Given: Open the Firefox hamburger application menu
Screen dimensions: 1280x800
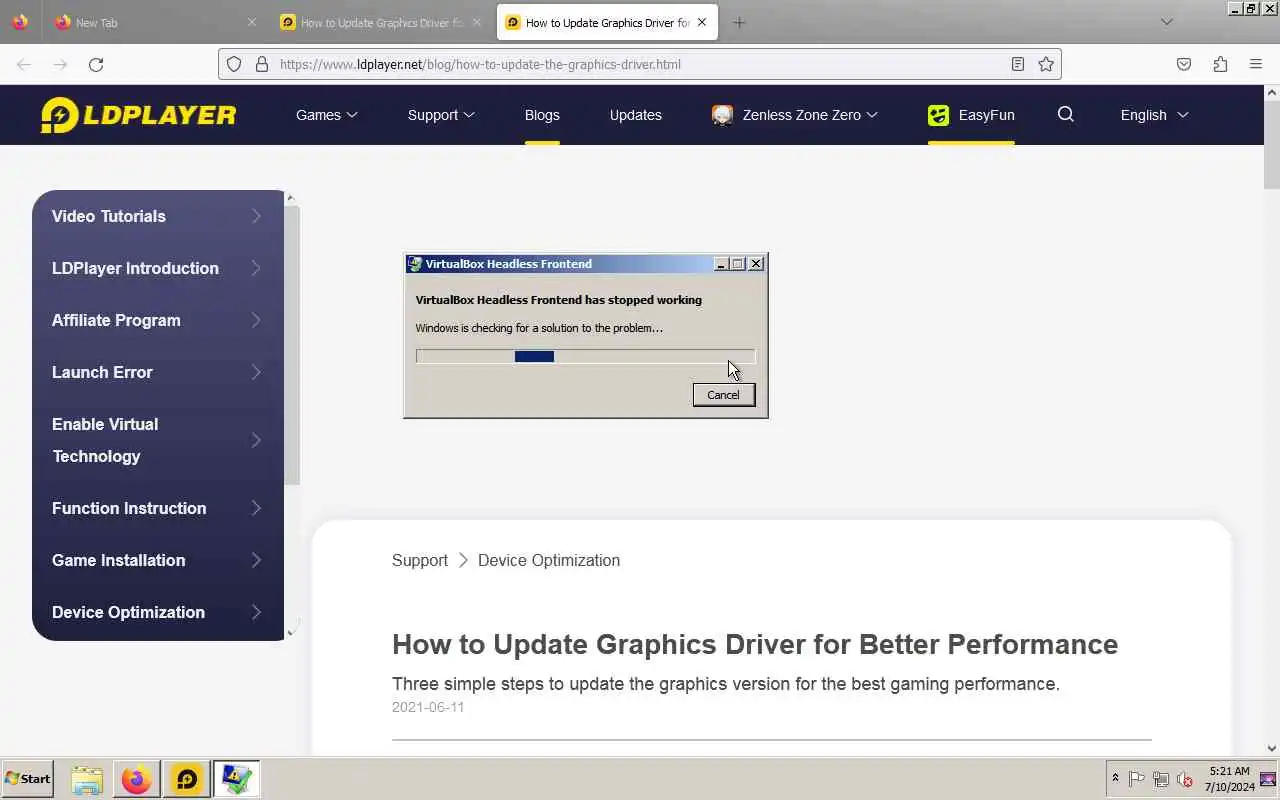Looking at the screenshot, I should tap(1256, 64).
